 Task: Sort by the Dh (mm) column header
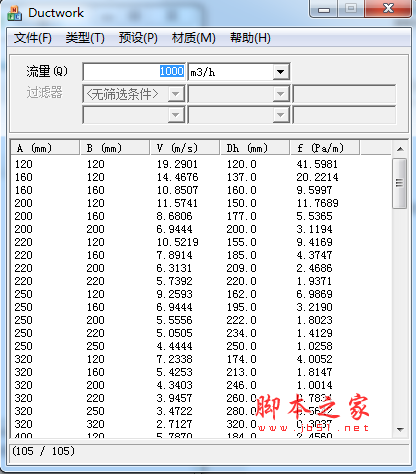coord(255,148)
